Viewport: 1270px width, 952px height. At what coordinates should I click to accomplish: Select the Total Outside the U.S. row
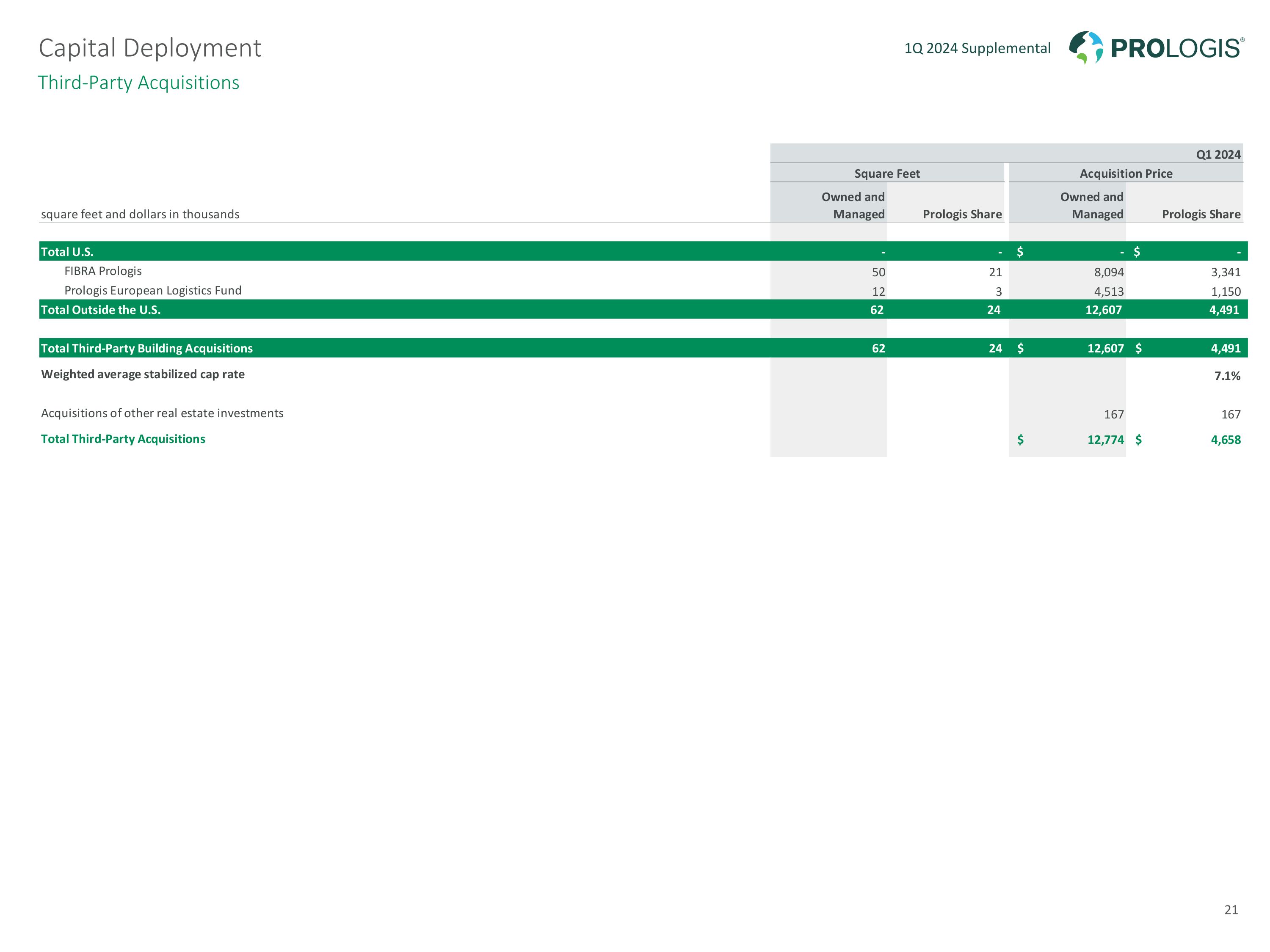pos(100,310)
